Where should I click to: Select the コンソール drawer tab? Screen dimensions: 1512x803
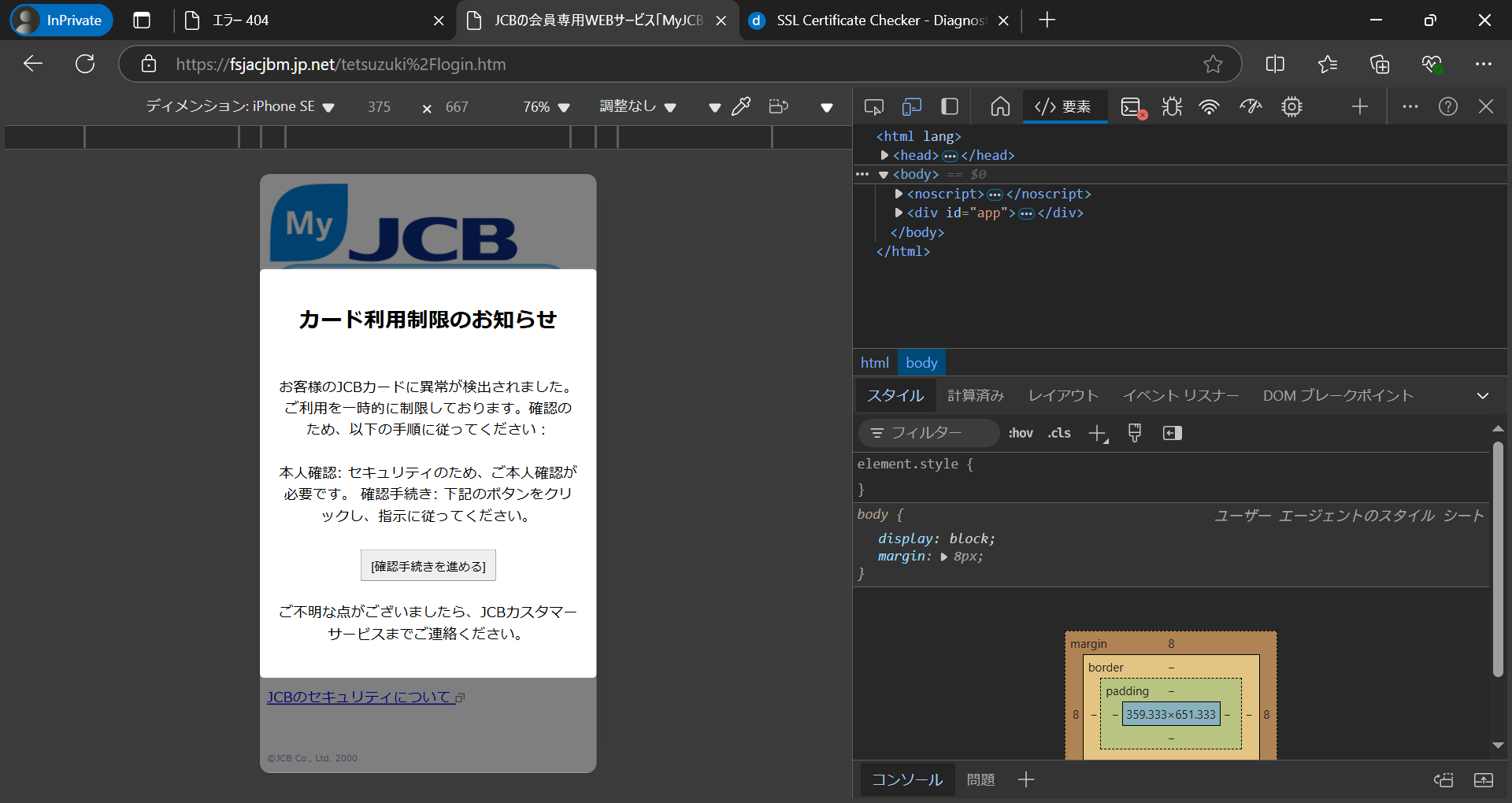coord(907,779)
